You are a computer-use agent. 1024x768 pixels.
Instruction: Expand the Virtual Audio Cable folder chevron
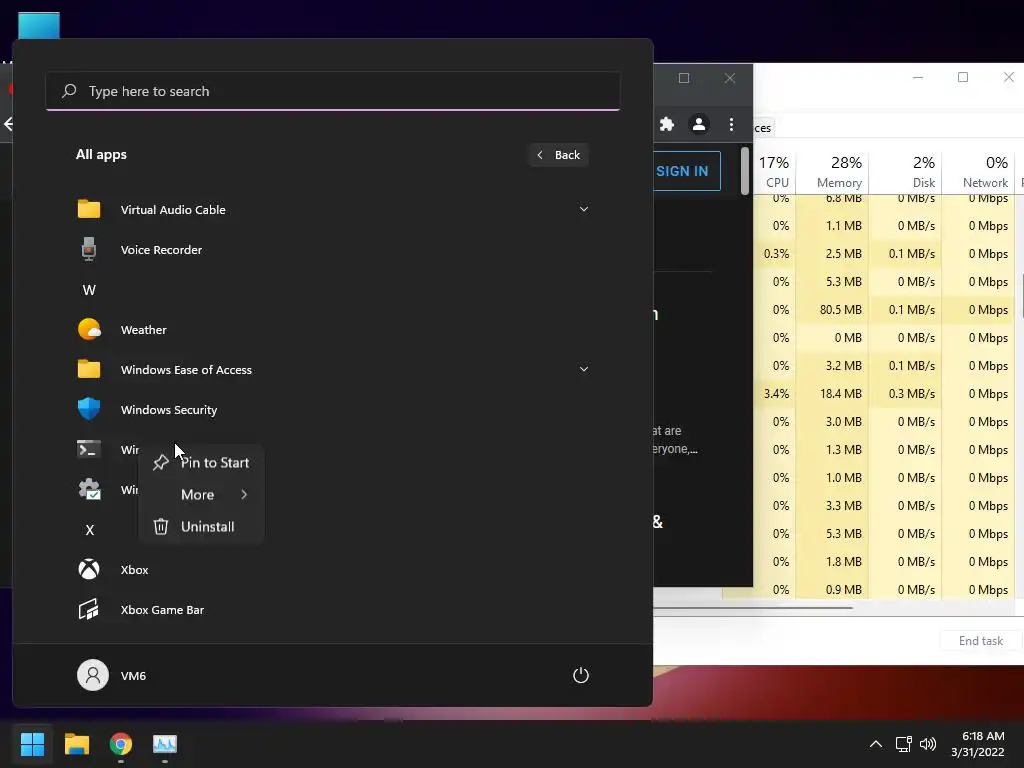point(584,209)
